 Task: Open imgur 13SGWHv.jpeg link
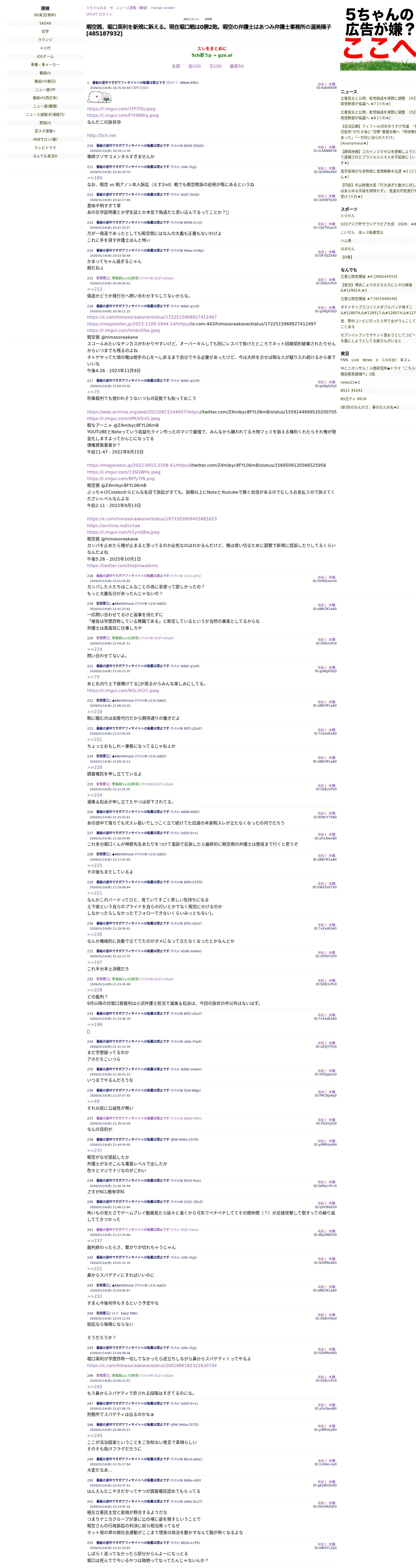(x=124, y=472)
